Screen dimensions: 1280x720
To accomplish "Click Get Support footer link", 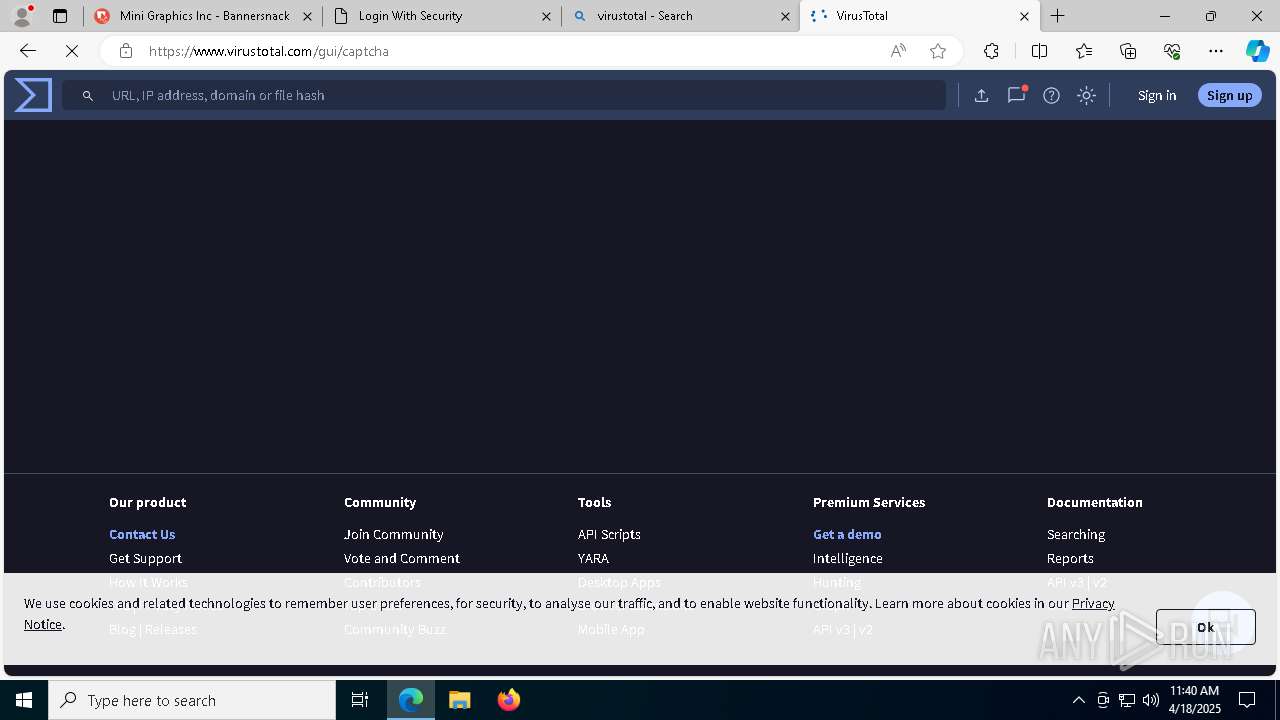I will click(145, 558).
